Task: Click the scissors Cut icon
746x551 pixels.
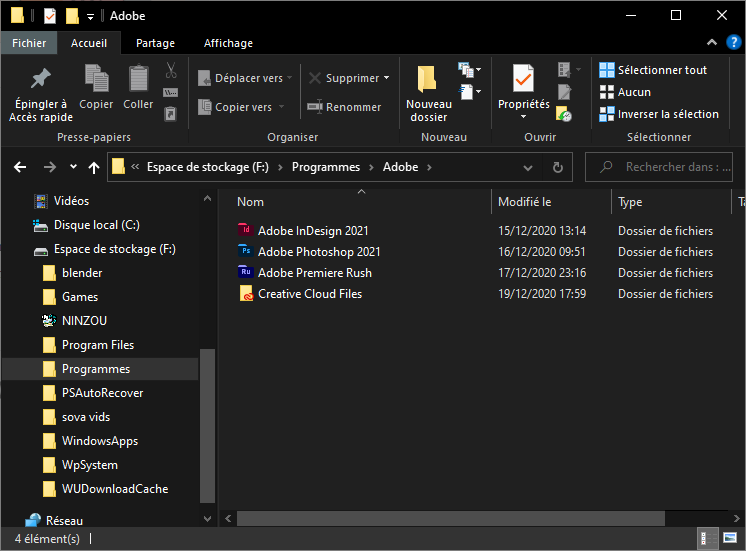Action: click(171, 70)
